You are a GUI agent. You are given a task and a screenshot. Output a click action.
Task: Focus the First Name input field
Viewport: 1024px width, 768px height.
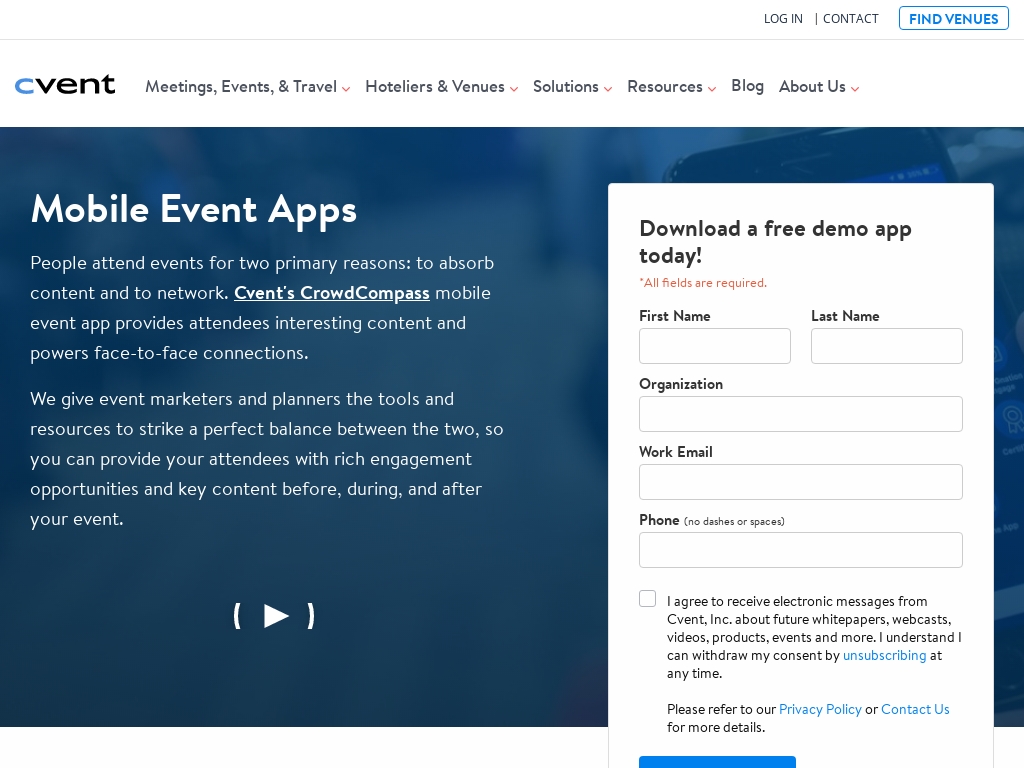714,346
